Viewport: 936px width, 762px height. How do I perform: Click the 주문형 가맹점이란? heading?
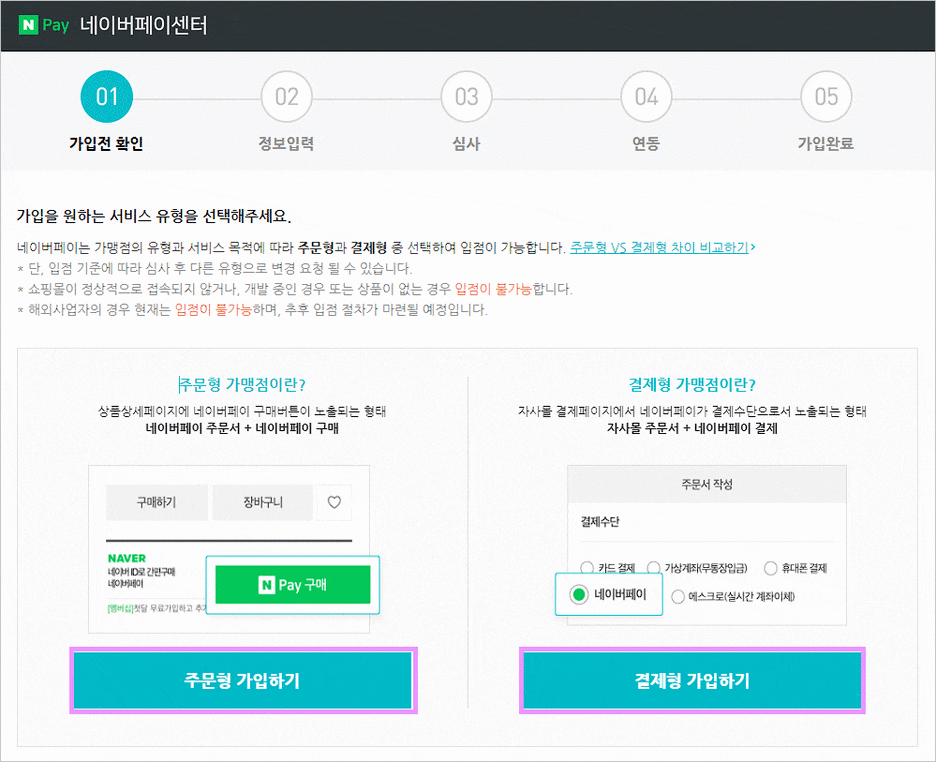coord(243,384)
